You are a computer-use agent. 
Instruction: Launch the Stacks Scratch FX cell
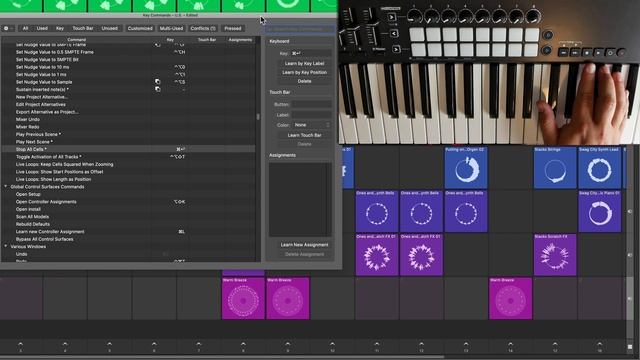coord(555,255)
